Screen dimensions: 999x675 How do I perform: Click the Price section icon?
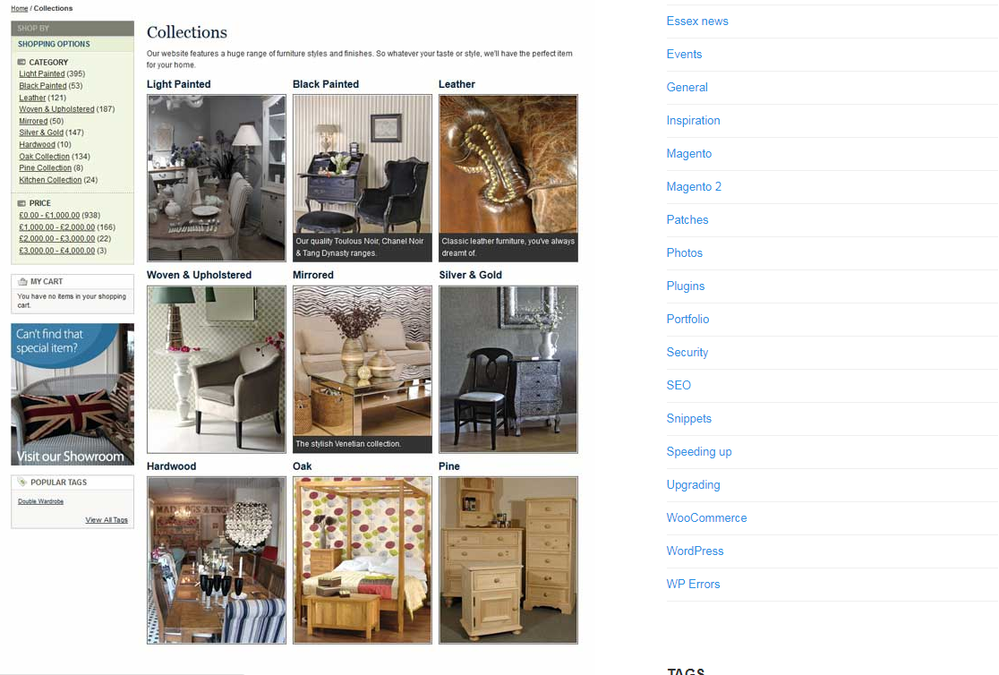click(x=22, y=203)
